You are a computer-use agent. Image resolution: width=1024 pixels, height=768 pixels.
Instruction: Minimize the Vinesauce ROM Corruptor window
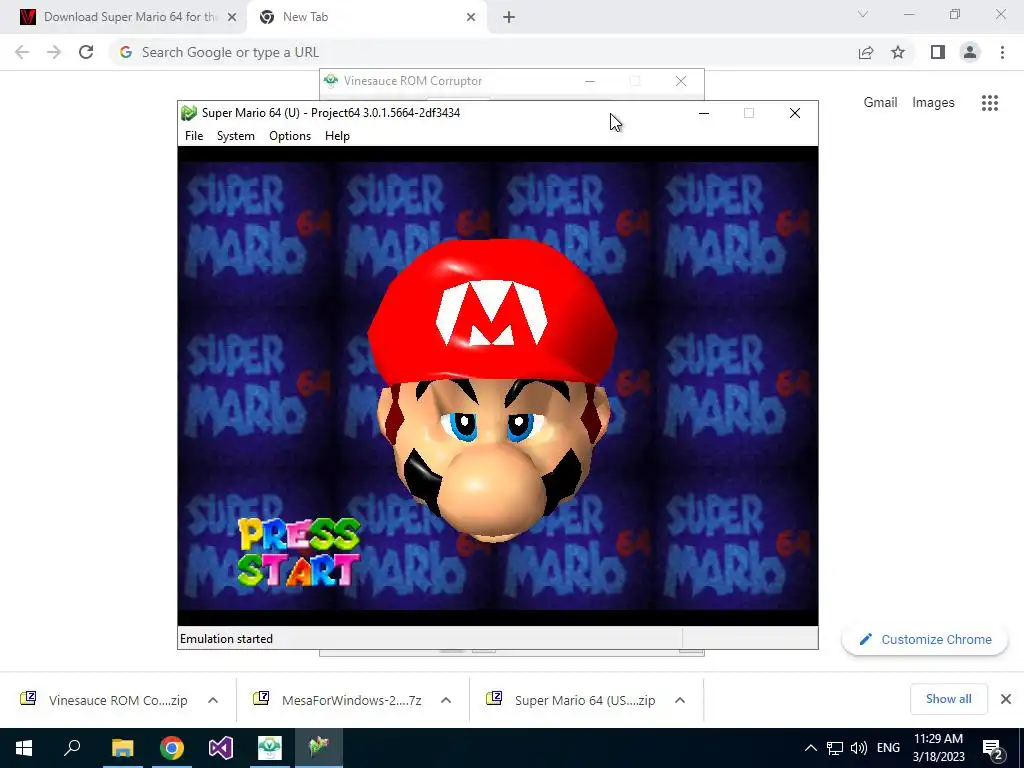pyautogui.click(x=590, y=81)
